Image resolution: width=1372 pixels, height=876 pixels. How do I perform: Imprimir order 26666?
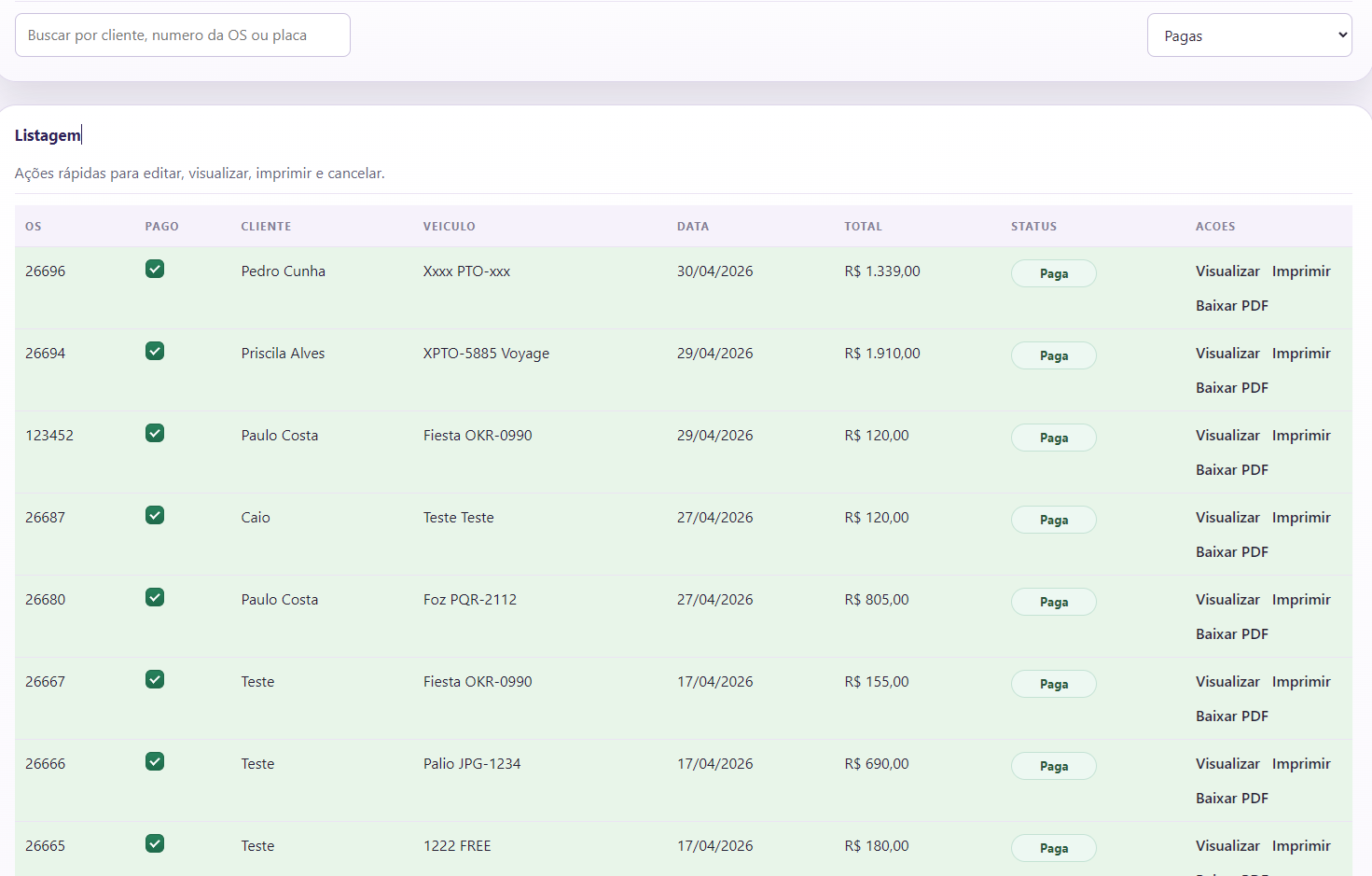pyautogui.click(x=1301, y=764)
